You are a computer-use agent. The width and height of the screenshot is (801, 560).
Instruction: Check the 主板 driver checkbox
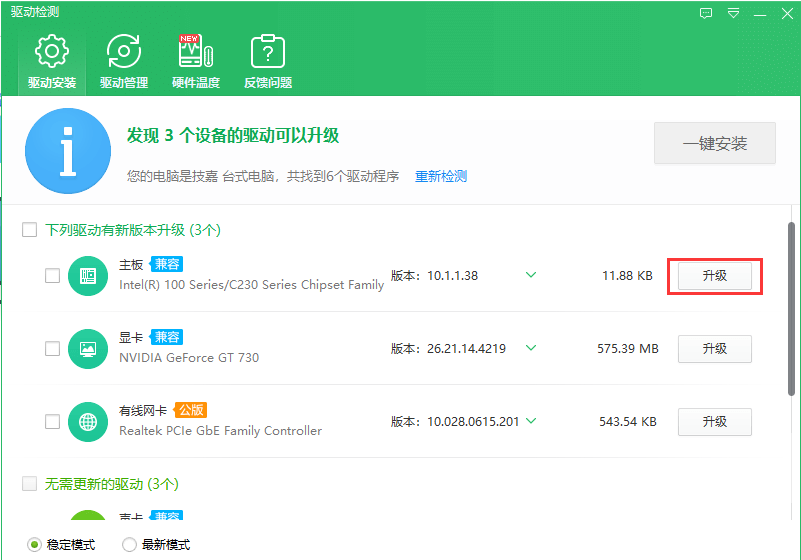[53, 276]
